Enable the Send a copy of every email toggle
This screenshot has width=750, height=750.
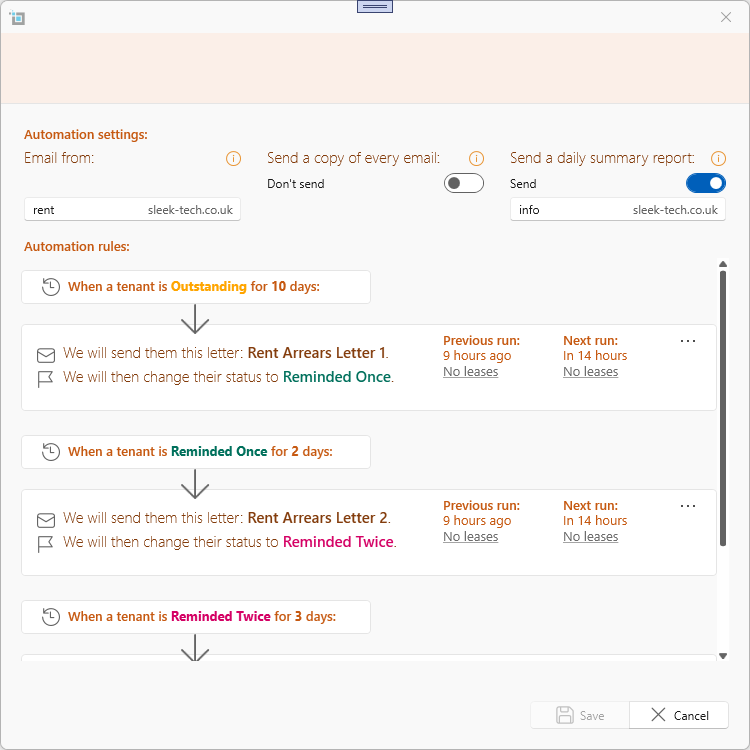point(463,183)
